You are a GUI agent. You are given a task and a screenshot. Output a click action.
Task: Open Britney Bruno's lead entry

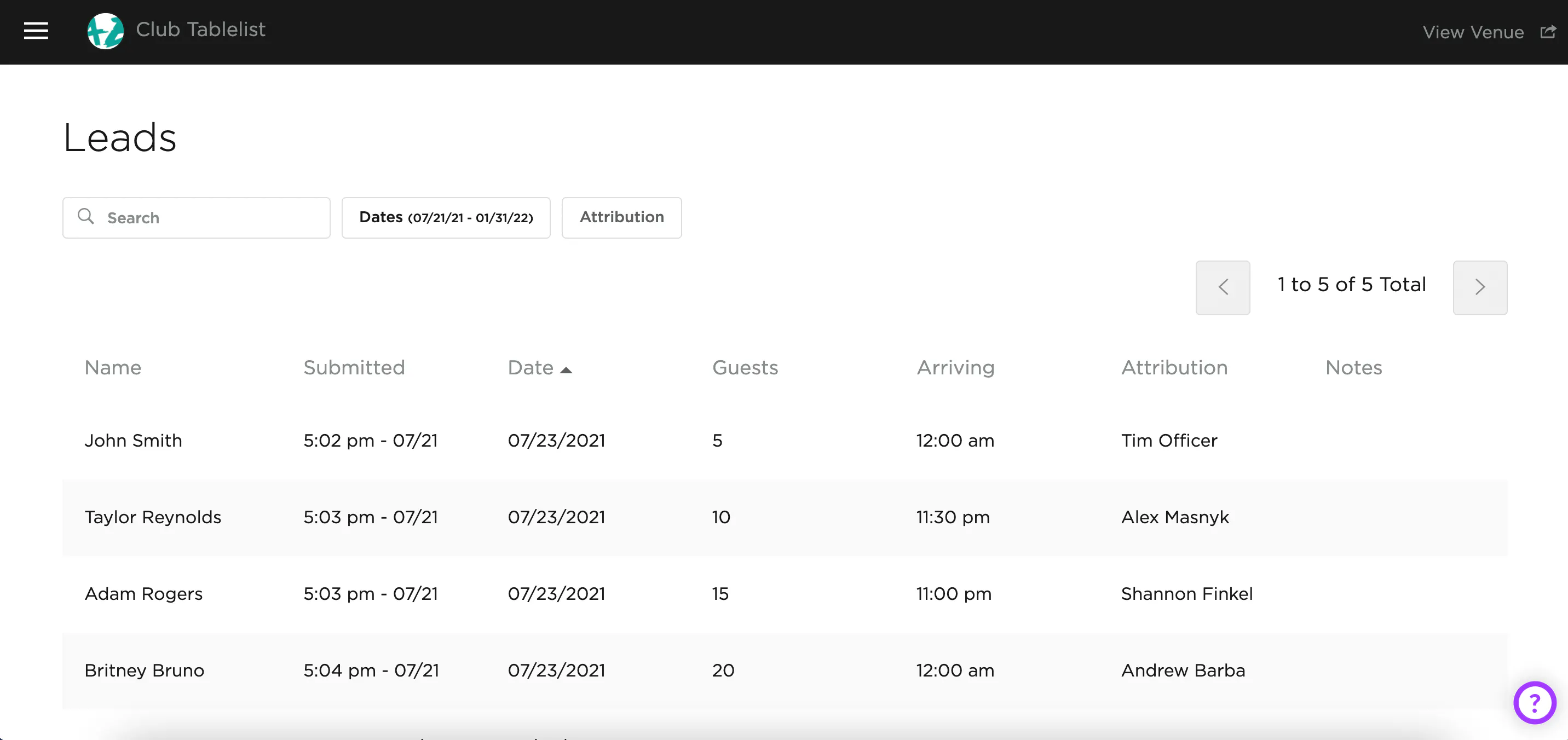pos(144,670)
